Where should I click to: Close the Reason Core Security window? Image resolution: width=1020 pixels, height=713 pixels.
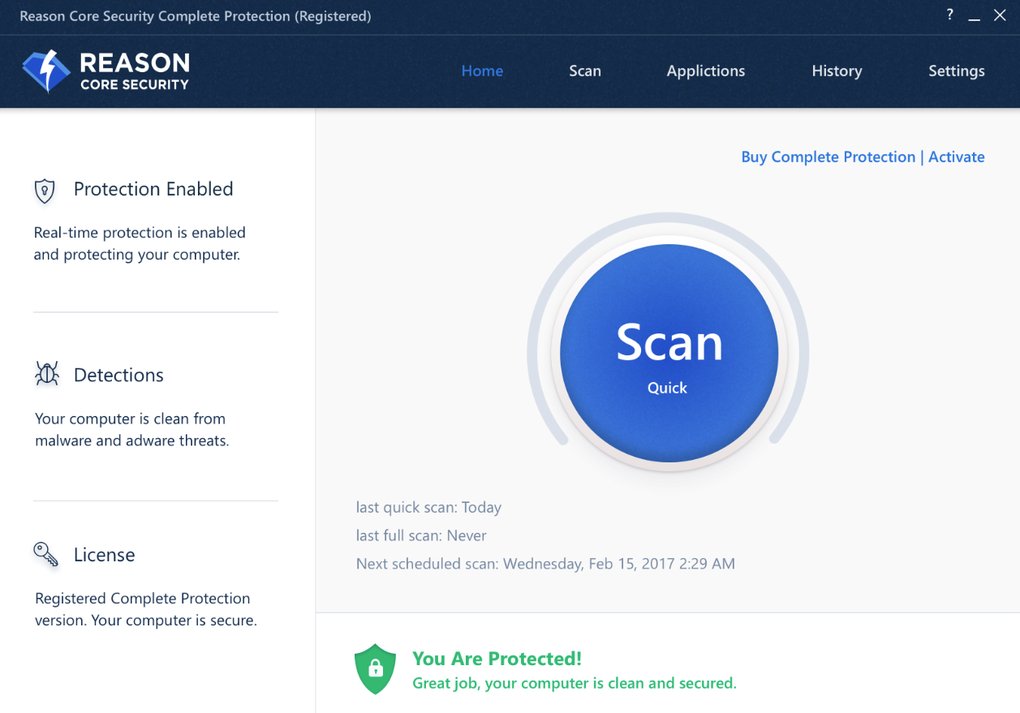tap(1000, 15)
